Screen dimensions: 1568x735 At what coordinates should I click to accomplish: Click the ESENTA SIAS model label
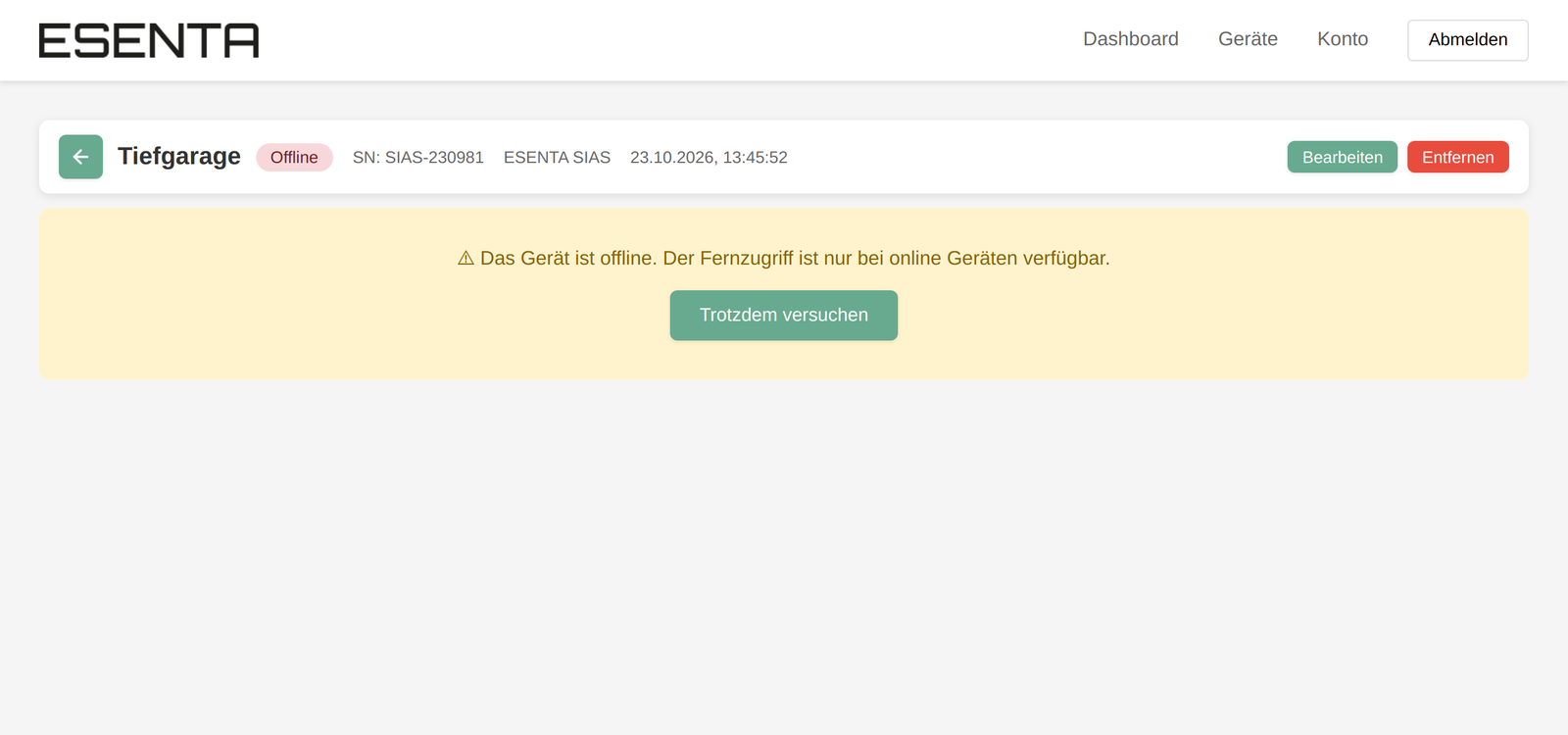[557, 158]
